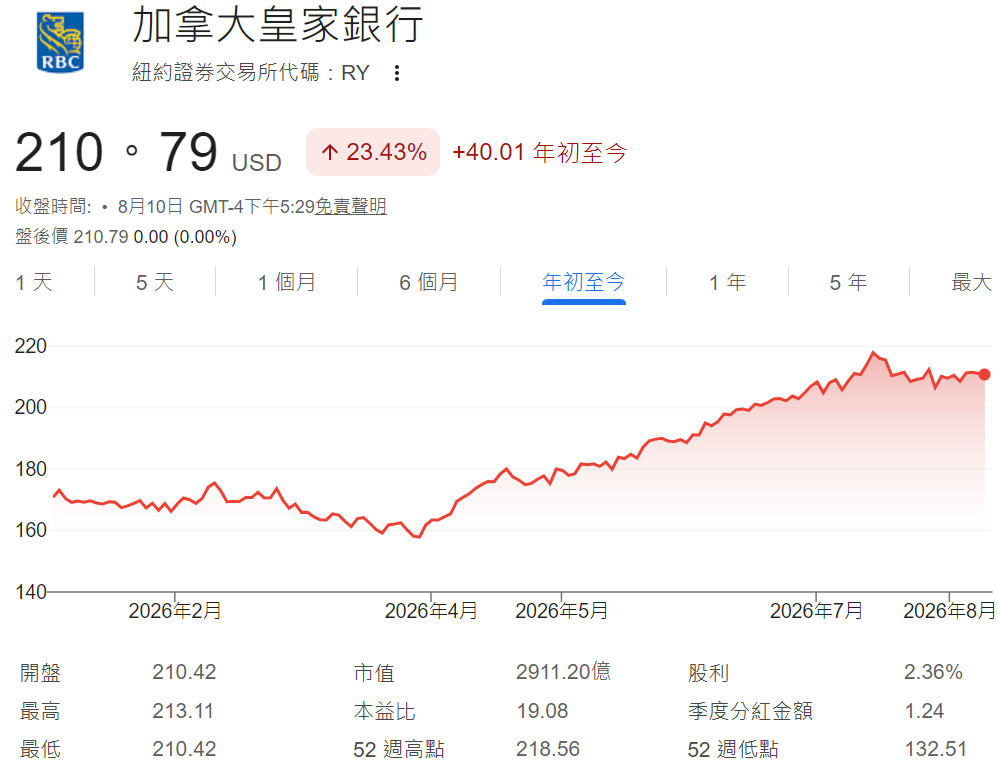Switch to the 5 年 tab
This screenshot has width=998, height=766.
pos(848,281)
